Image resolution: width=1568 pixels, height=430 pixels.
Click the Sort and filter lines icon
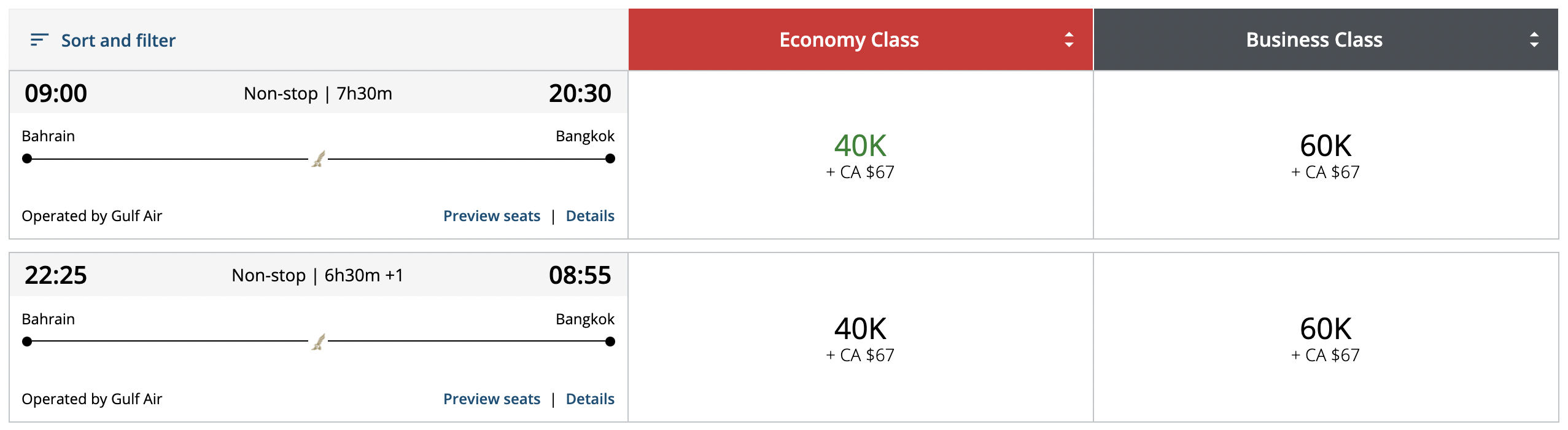(x=39, y=41)
